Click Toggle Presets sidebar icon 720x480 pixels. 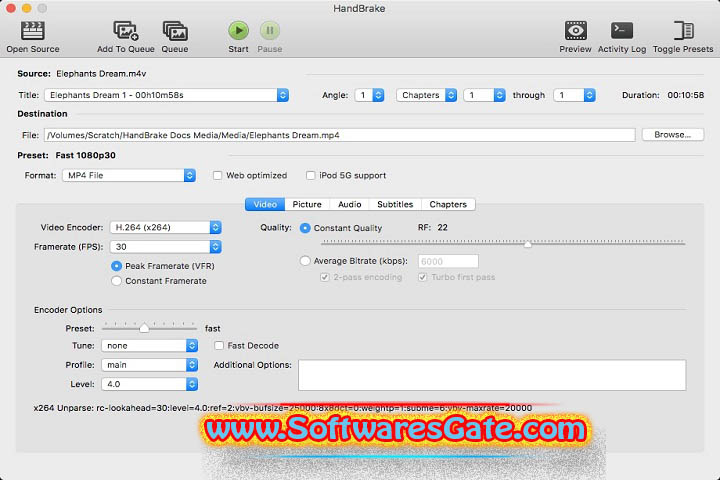point(683,31)
